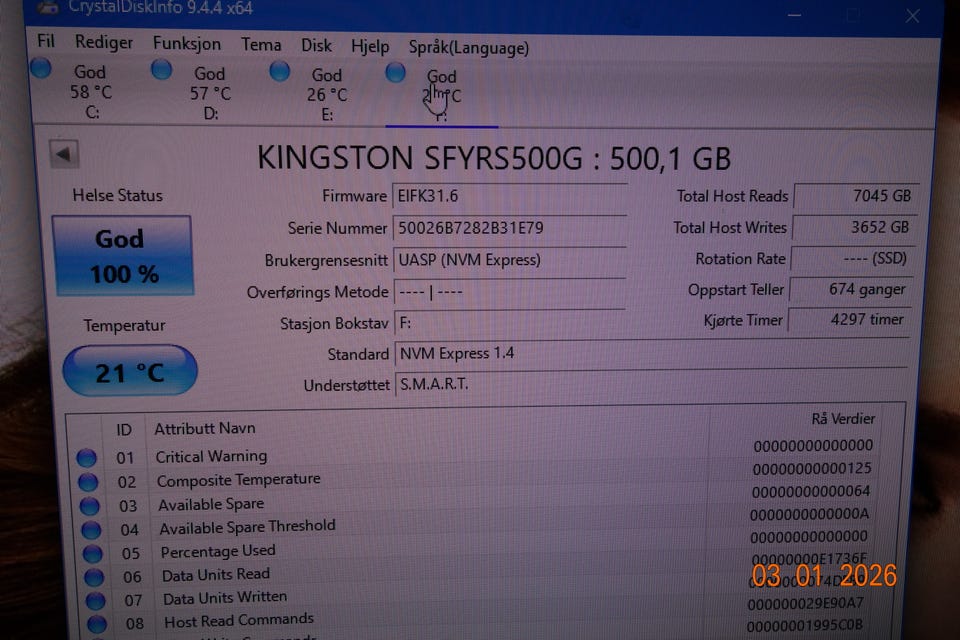Click the Stasjon Bokstav field showing F:
960x640 pixels.
510,323
